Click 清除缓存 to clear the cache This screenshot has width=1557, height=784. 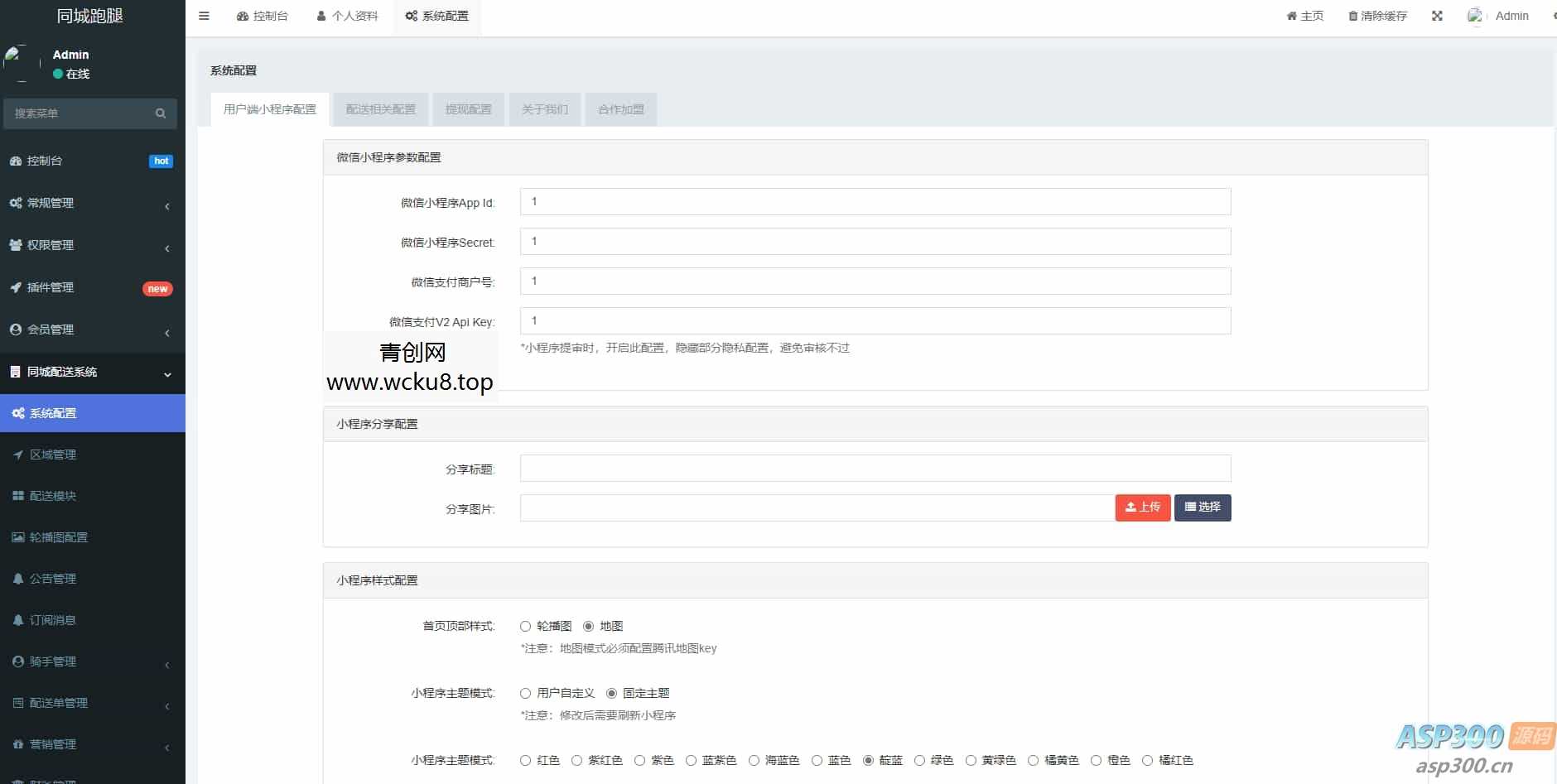pos(1377,15)
